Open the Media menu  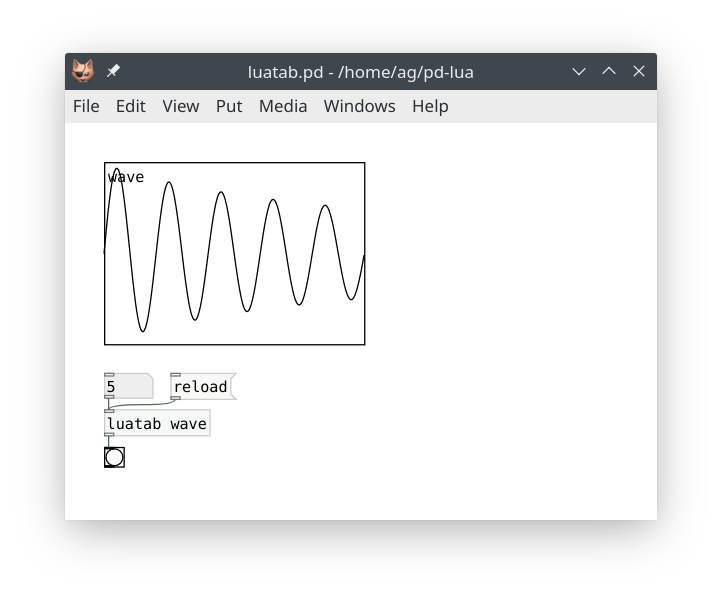283,106
